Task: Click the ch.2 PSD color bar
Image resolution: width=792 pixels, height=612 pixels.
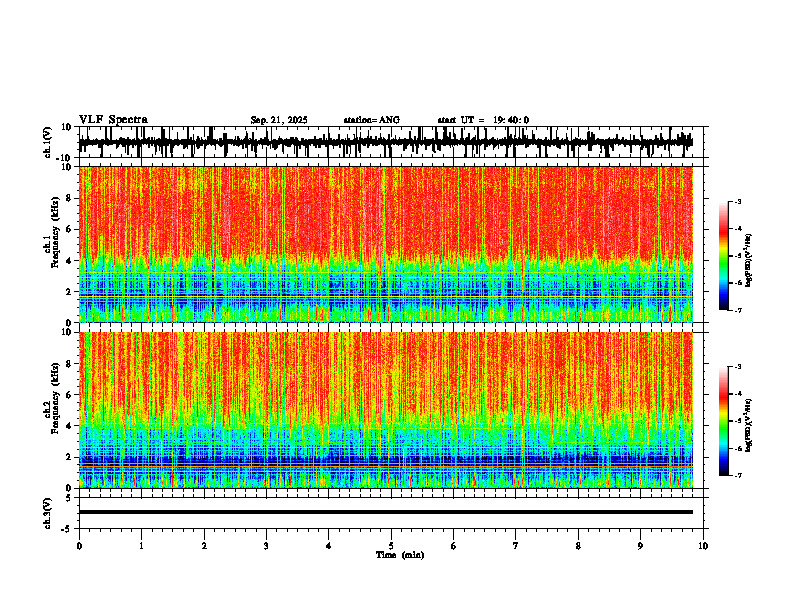Action: 724,421
